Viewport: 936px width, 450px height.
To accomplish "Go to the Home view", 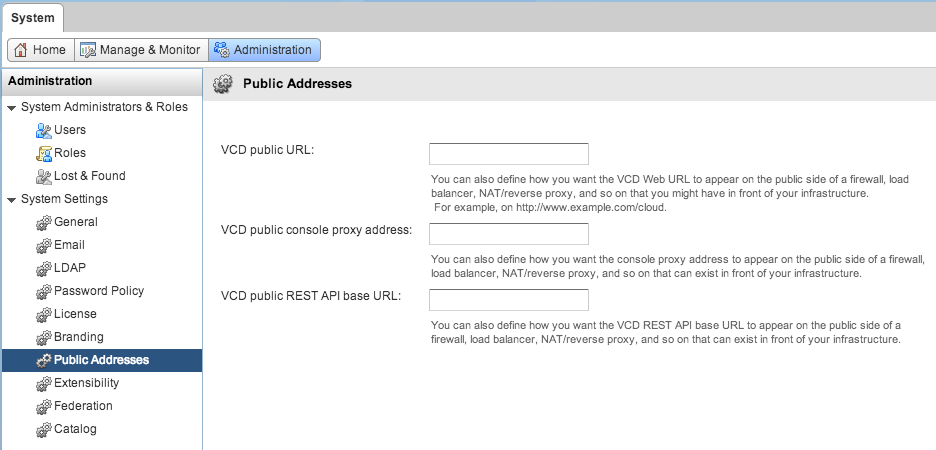I will click(39, 50).
